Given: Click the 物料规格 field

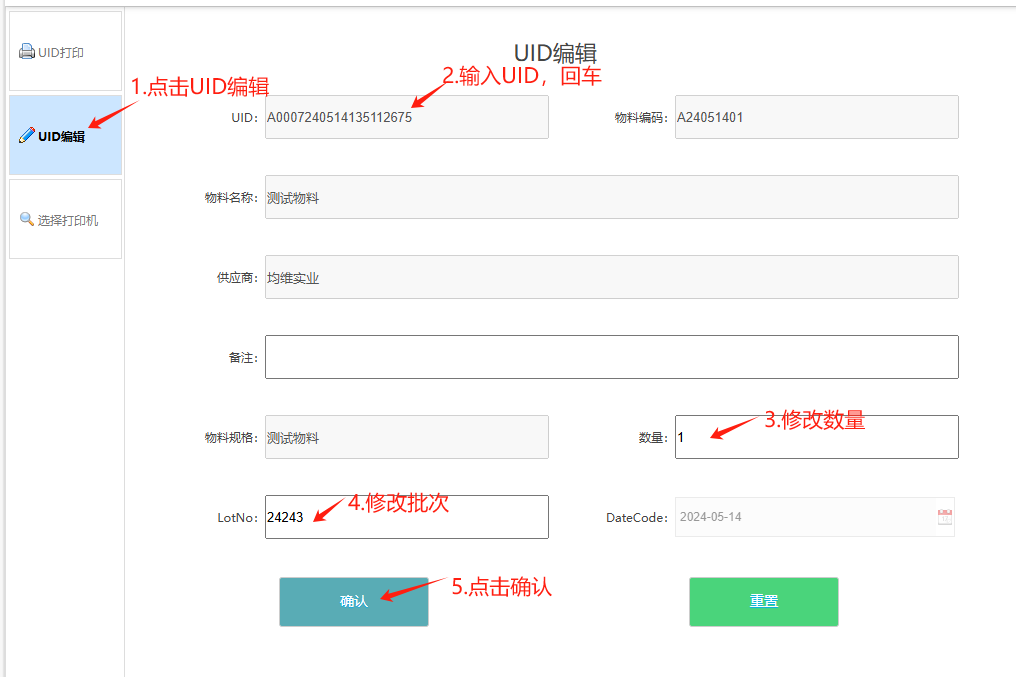Looking at the screenshot, I should coord(406,437).
